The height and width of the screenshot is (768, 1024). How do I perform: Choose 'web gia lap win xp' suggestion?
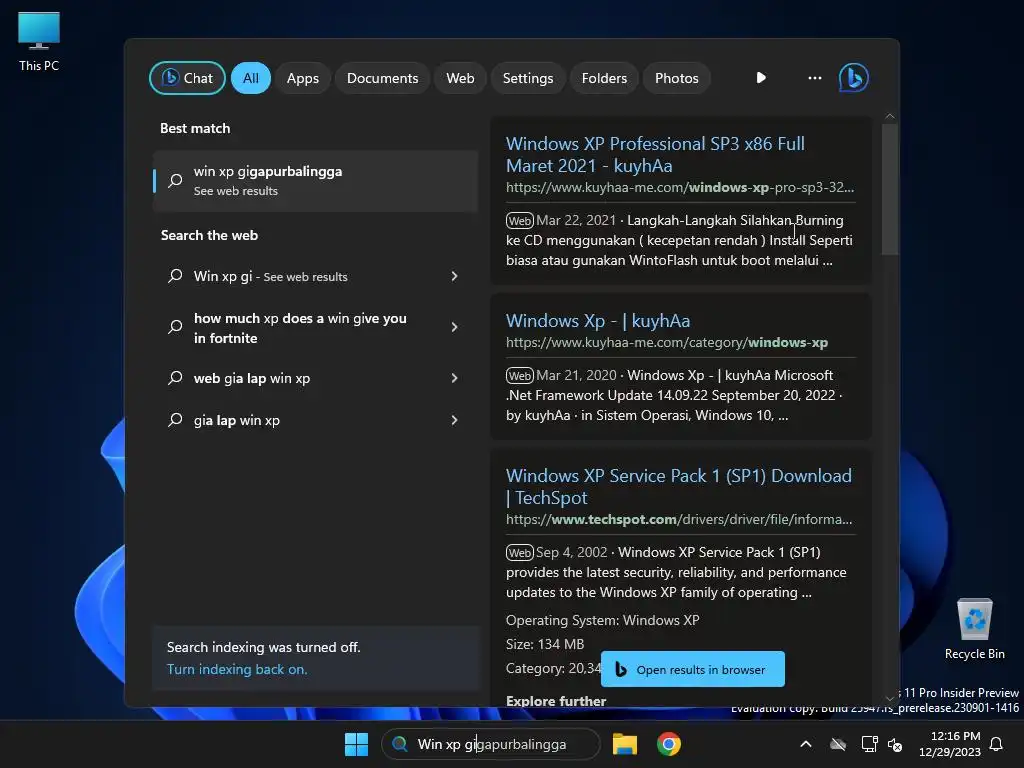tap(315, 378)
